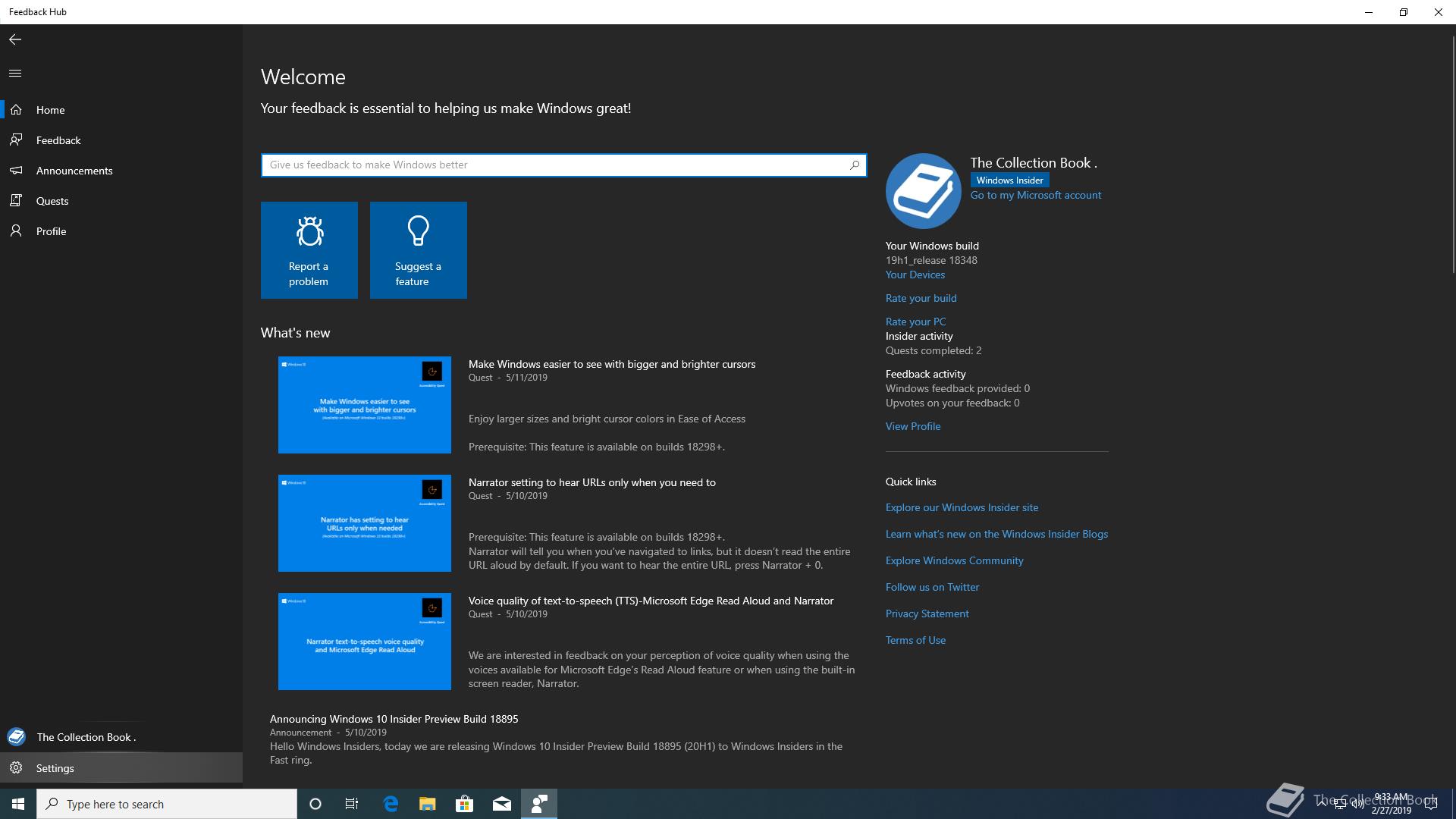Open File Explorer from taskbar
The image size is (1456, 819).
(x=428, y=804)
